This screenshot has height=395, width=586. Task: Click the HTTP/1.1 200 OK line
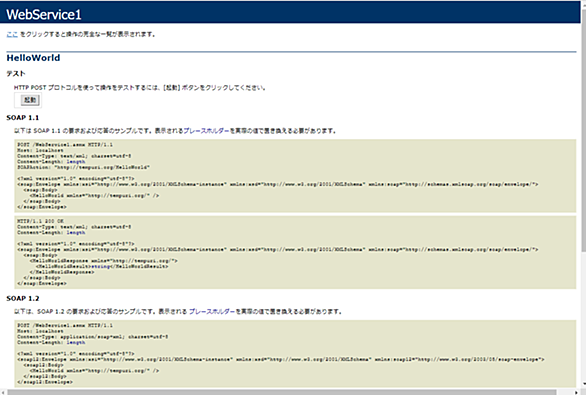point(40,221)
